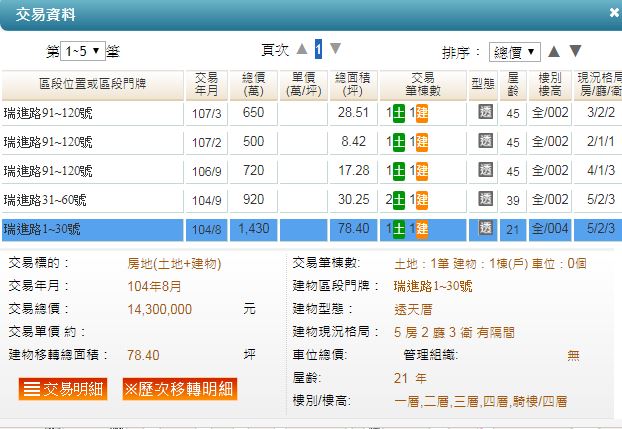Select row 瑞進路31~60號
The width and height of the screenshot is (622, 429).
click(x=311, y=200)
